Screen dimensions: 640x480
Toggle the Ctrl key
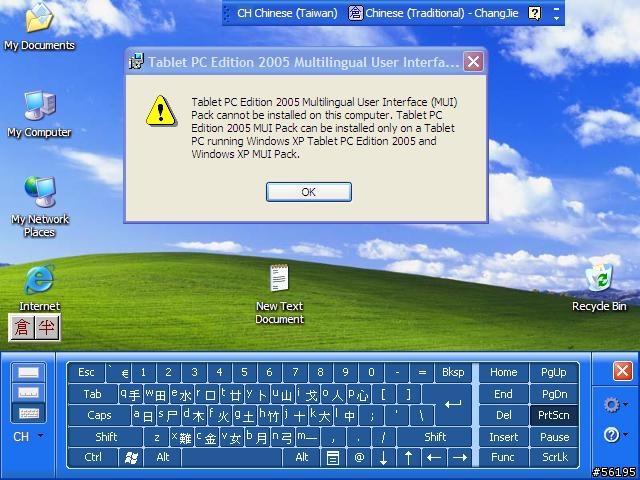click(x=93, y=458)
